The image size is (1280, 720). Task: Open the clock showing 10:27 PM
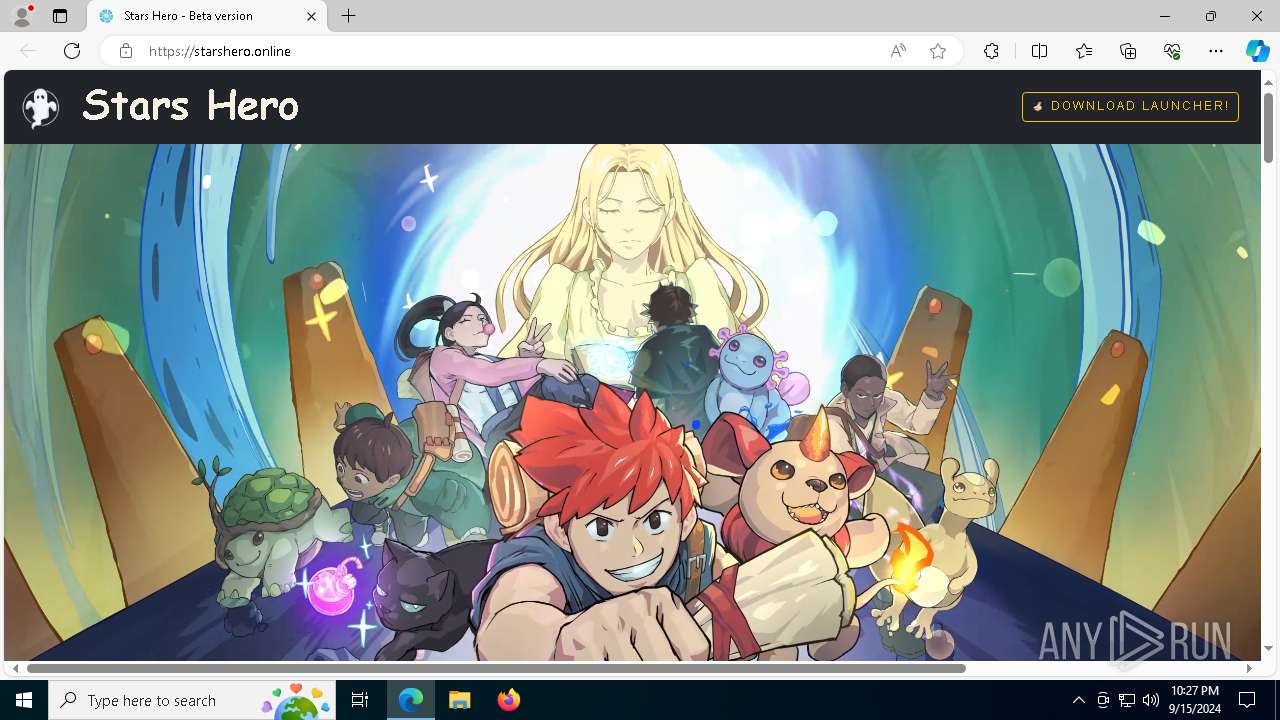(1194, 700)
